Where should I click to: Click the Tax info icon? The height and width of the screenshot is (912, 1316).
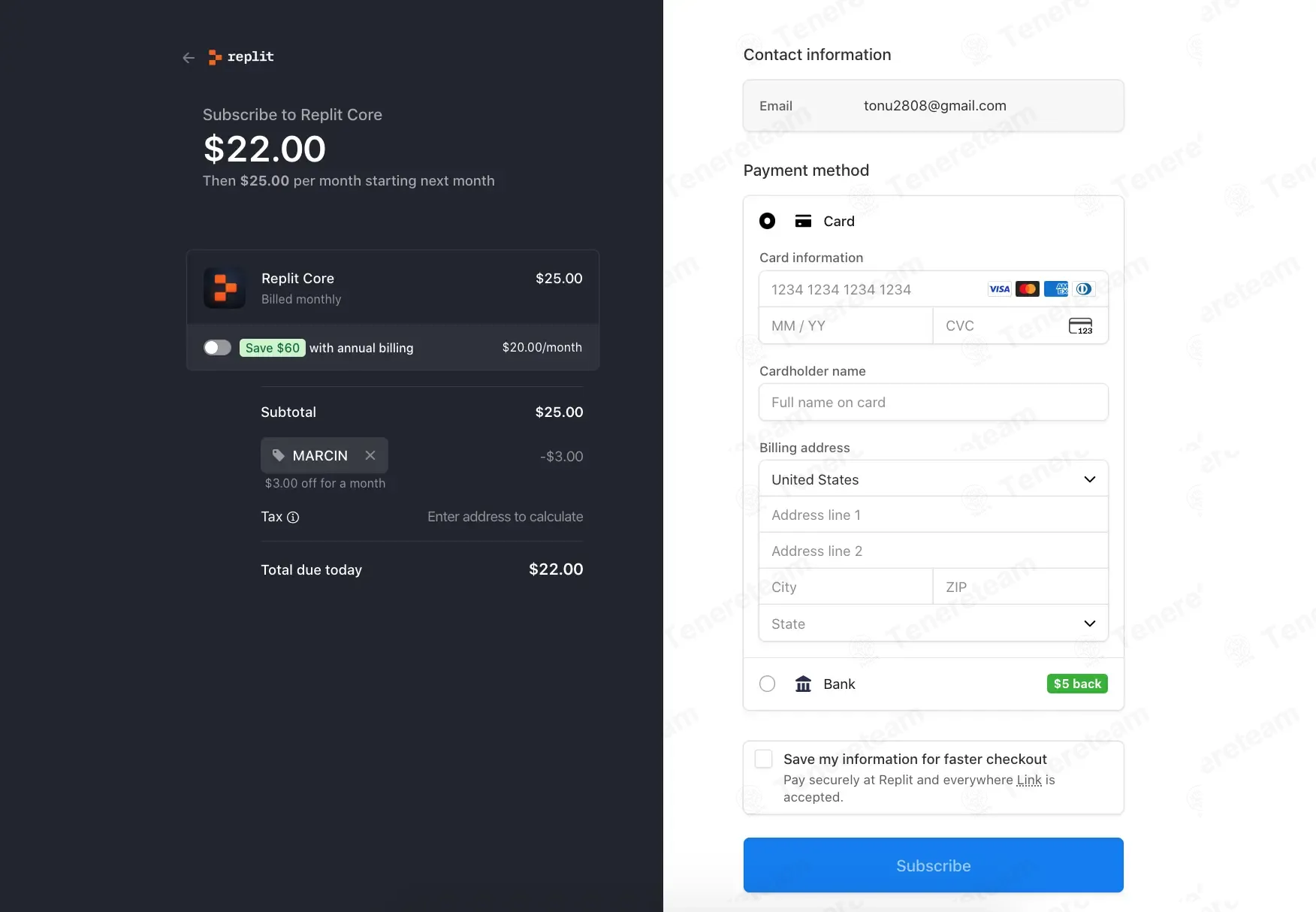coord(293,518)
